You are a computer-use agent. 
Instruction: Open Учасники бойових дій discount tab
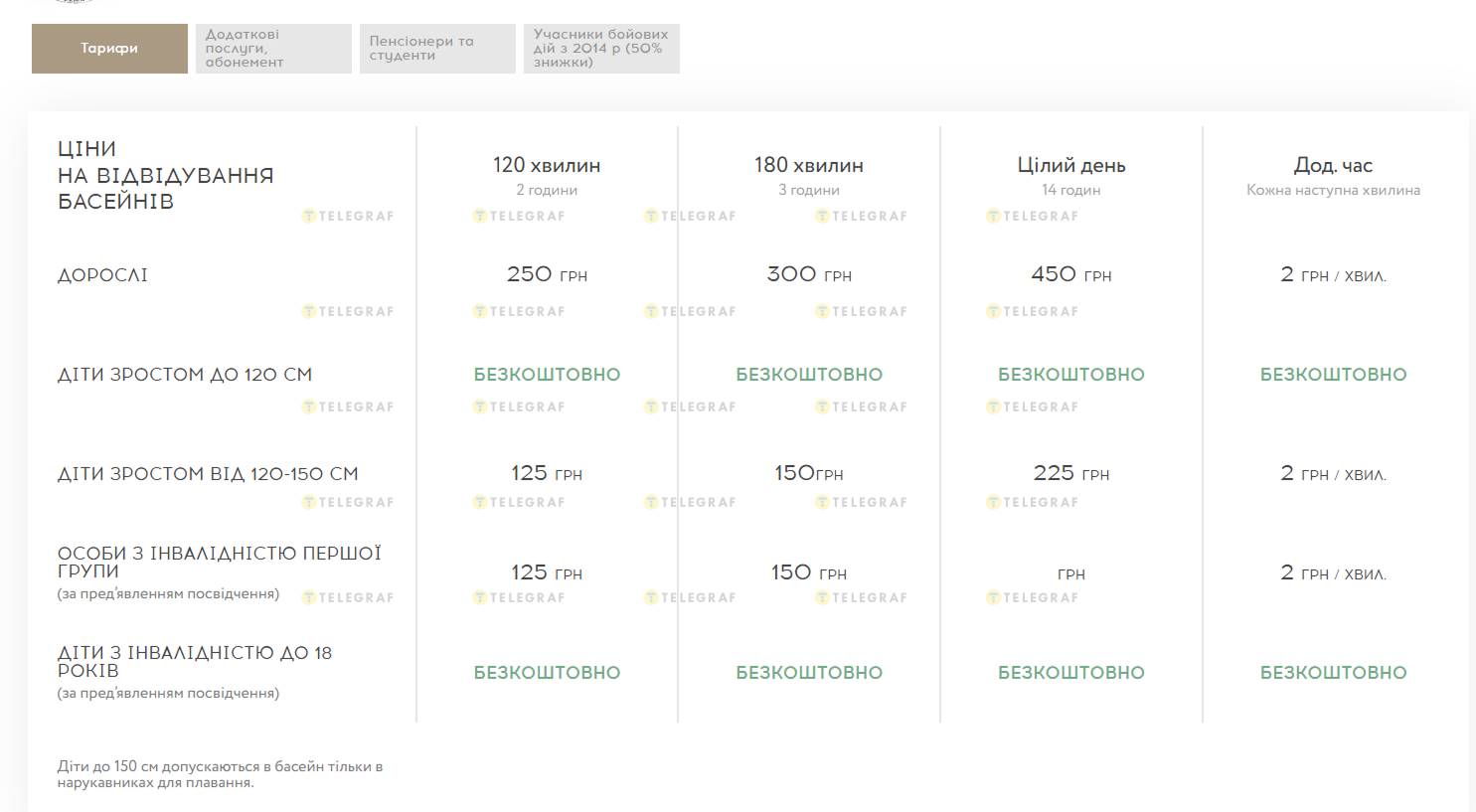(x=601, y=49)
